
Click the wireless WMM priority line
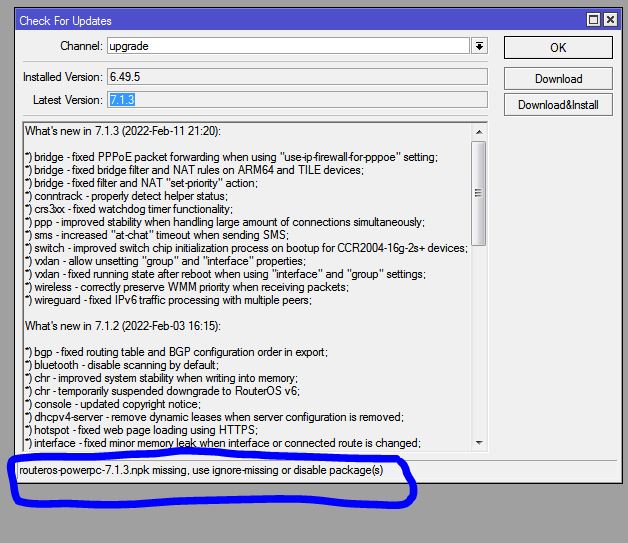187,287
